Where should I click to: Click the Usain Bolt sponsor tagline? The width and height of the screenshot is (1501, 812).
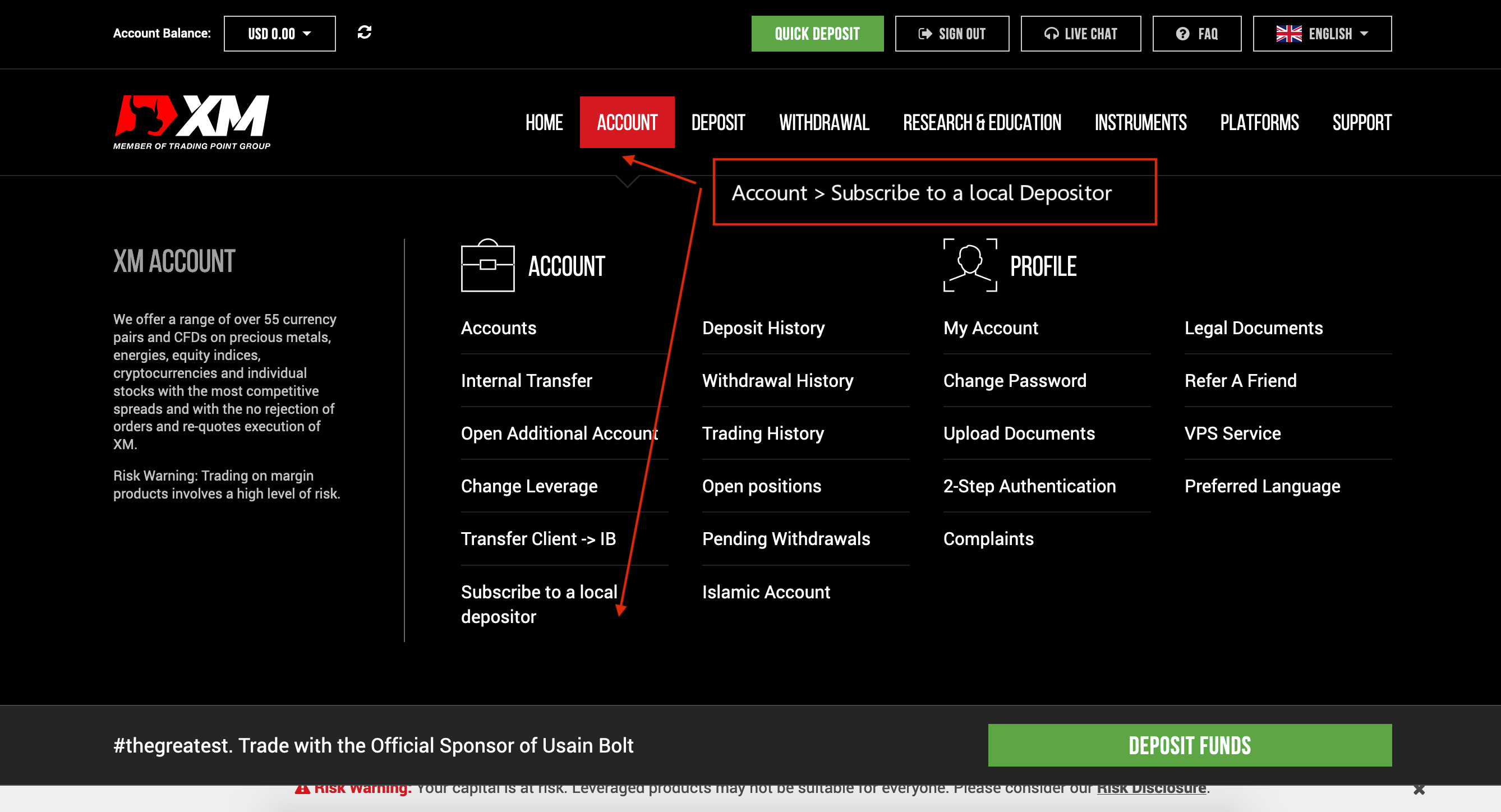(x=373, y=745)
